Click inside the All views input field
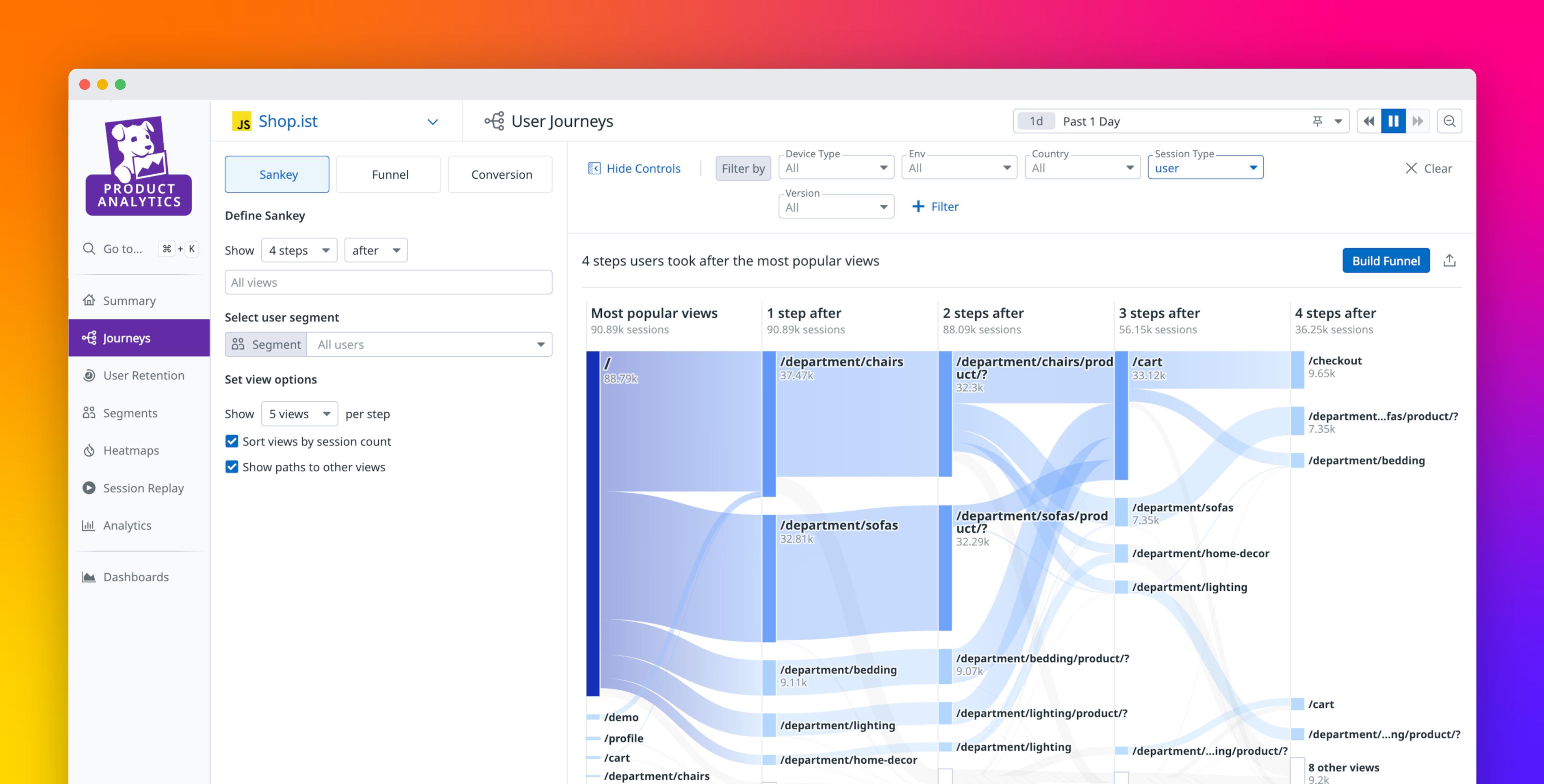Viewport: 1544px width, 784px height. tap(388, 282)
